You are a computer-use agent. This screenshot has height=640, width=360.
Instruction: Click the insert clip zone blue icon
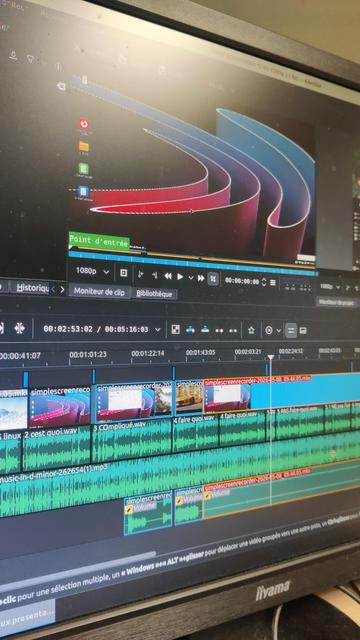pyautogui.click(x=190, y=329)
